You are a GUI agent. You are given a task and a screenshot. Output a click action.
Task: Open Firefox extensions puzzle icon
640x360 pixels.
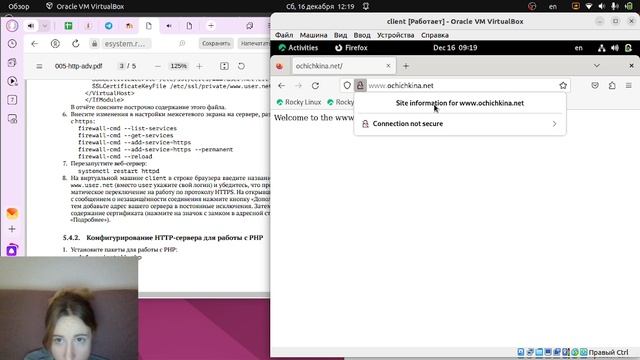tap(612, 85)
